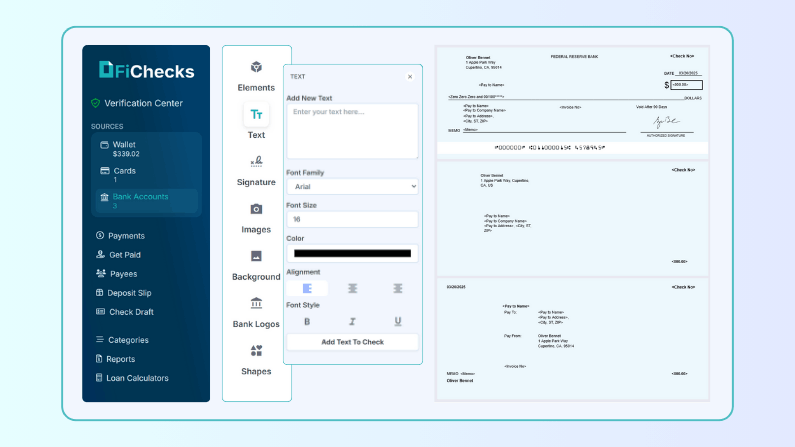Click the Loan Calculators icon

coord(99,378)
